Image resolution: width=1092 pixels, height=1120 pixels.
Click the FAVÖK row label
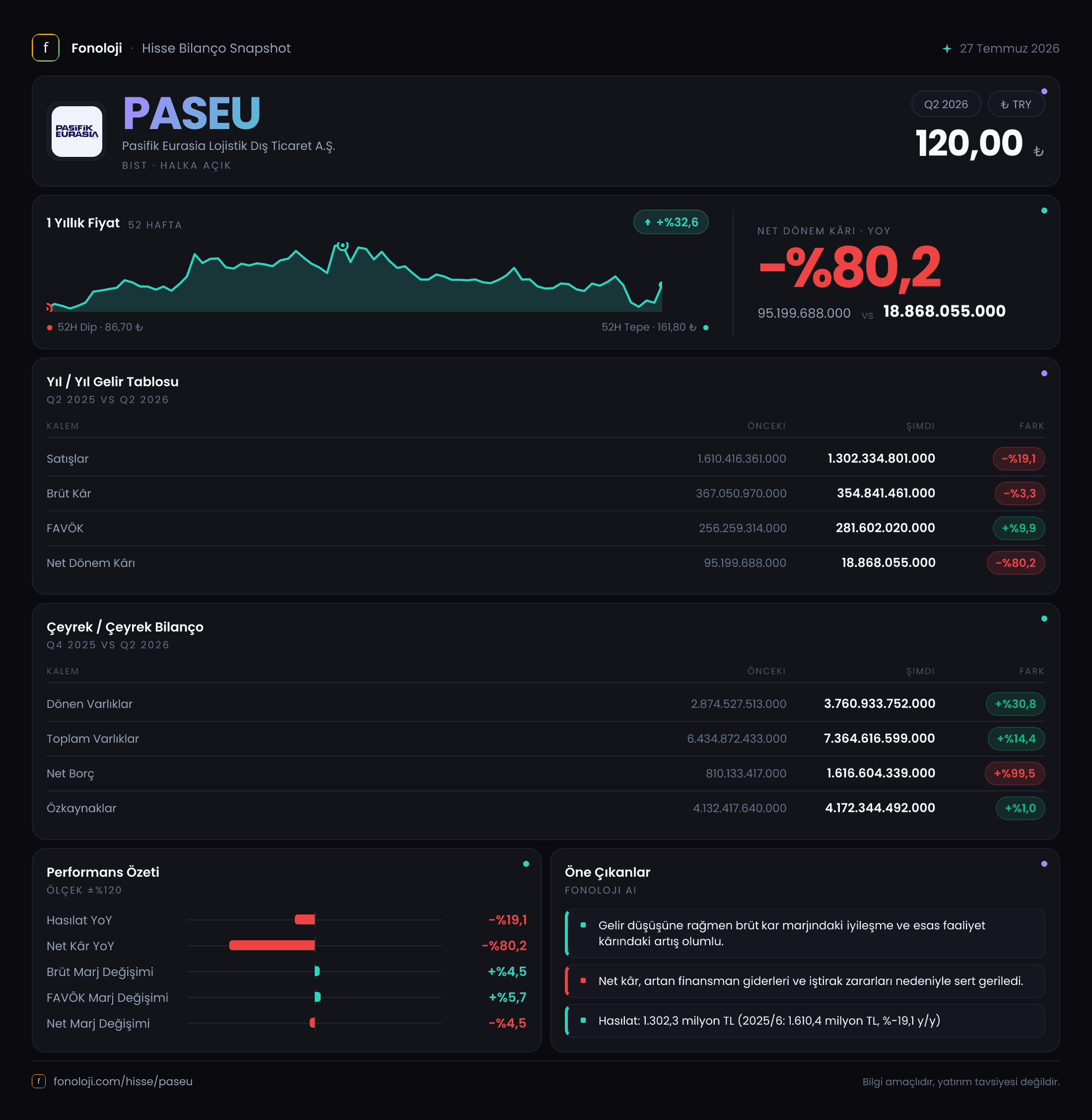point(65,528)
